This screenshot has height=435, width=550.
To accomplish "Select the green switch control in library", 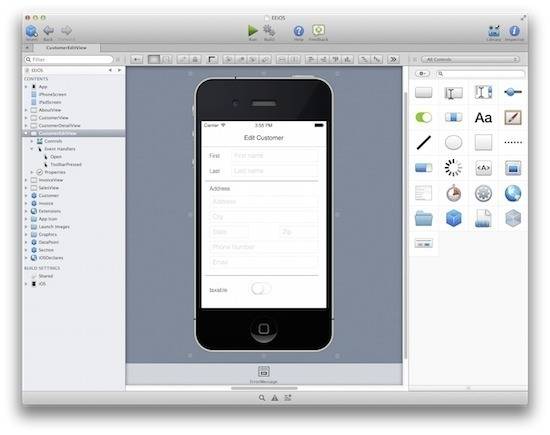I will pos(423,118).
